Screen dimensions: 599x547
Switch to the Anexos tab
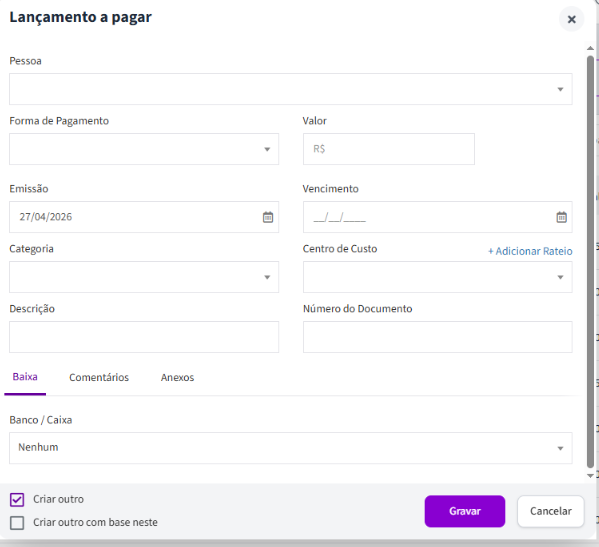click(177, 377)
